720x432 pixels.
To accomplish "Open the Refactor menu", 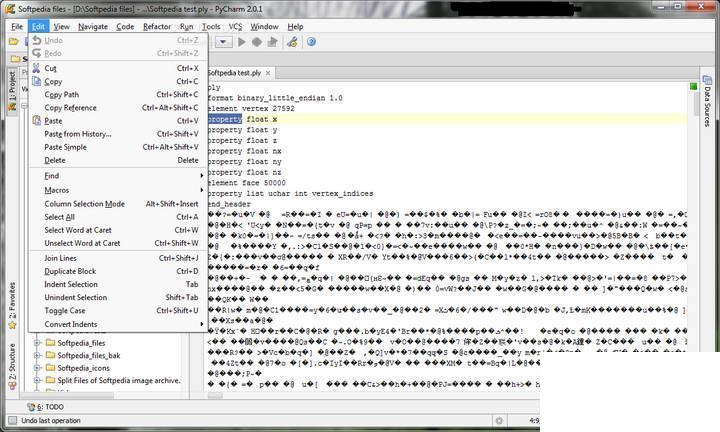I will pos(157,27).
